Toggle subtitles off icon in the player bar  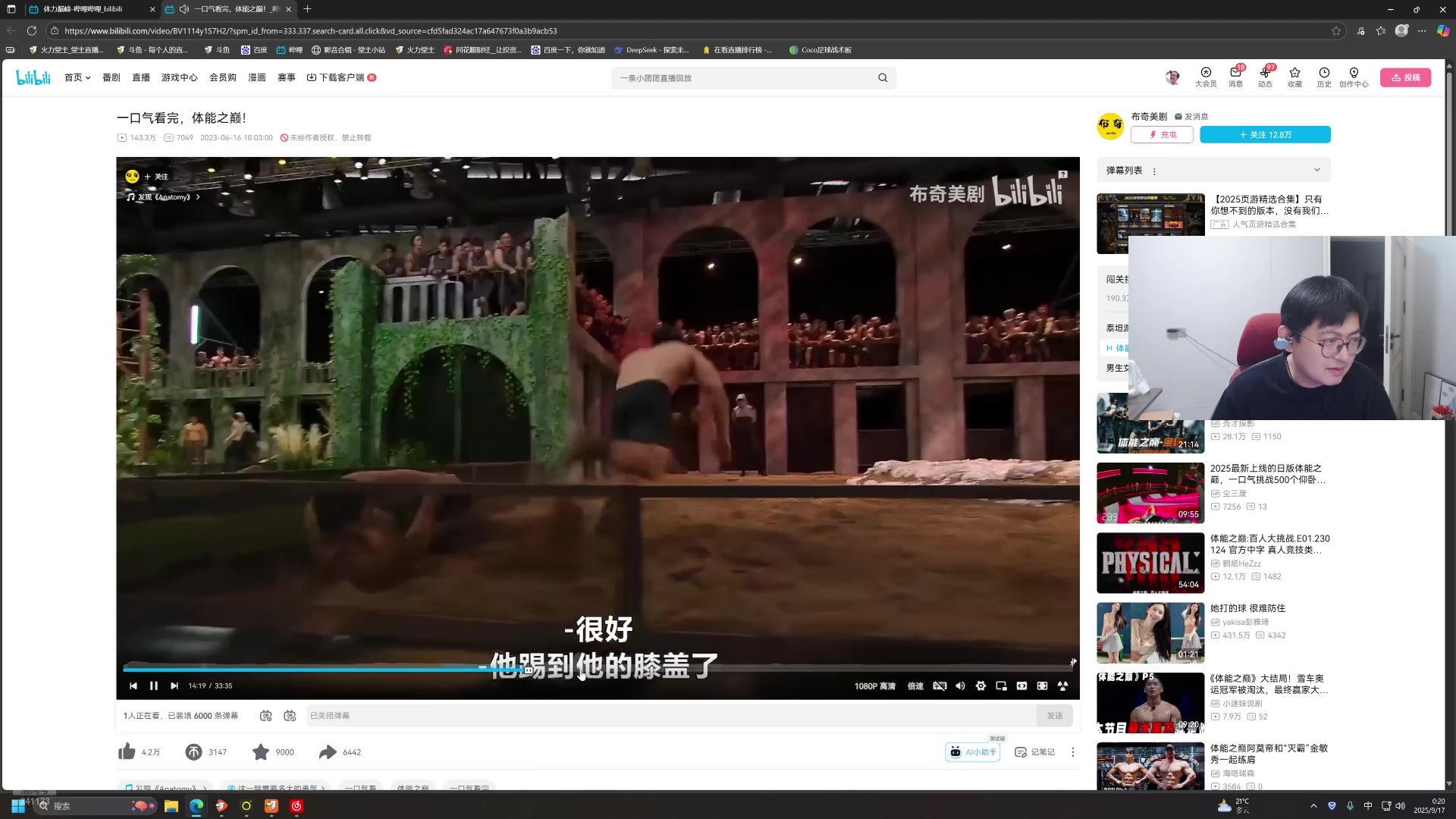[x=940, y=686]
